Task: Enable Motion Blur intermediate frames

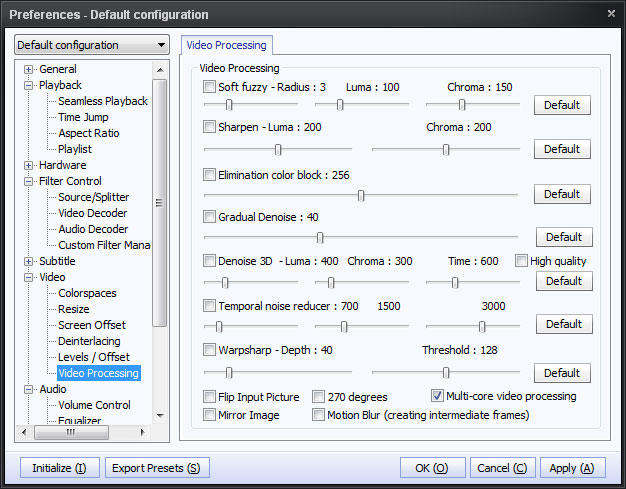Action: (318, 414)
